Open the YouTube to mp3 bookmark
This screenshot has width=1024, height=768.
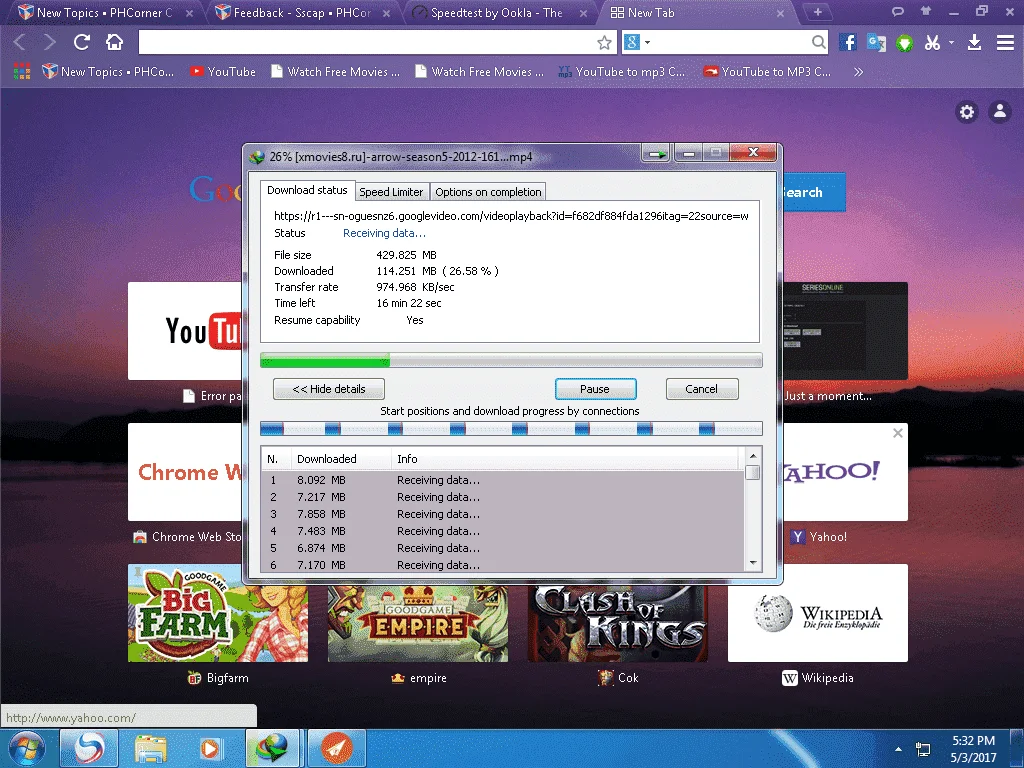pos(622,72)
